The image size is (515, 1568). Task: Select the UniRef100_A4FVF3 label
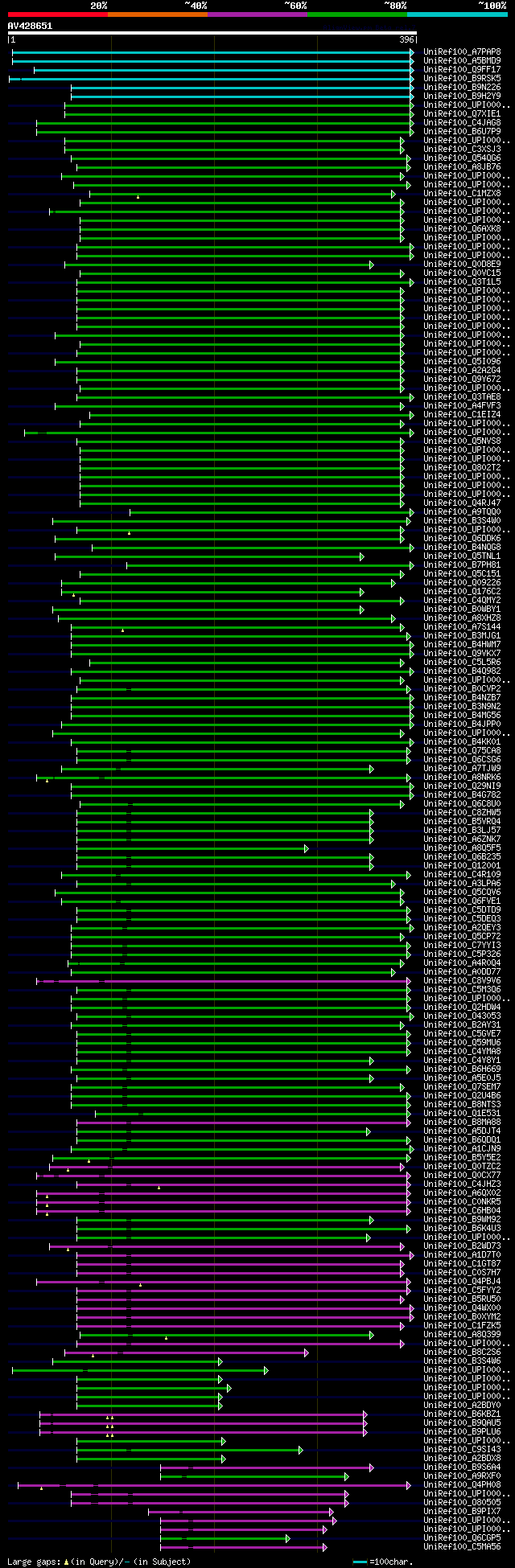pyautogui.click(x=462, y=406)
